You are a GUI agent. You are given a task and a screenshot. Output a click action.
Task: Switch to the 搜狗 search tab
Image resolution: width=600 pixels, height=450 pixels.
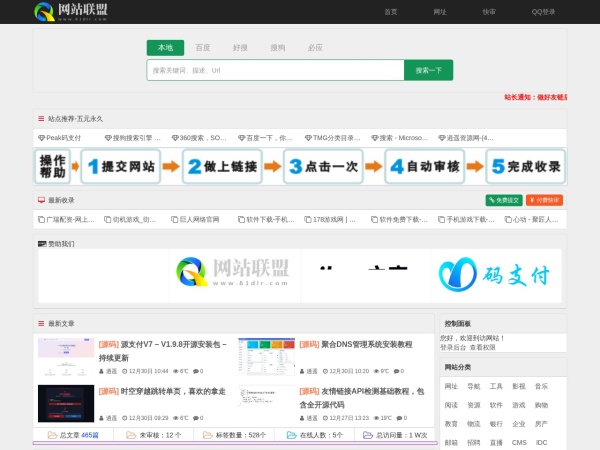tap(278, 47)
